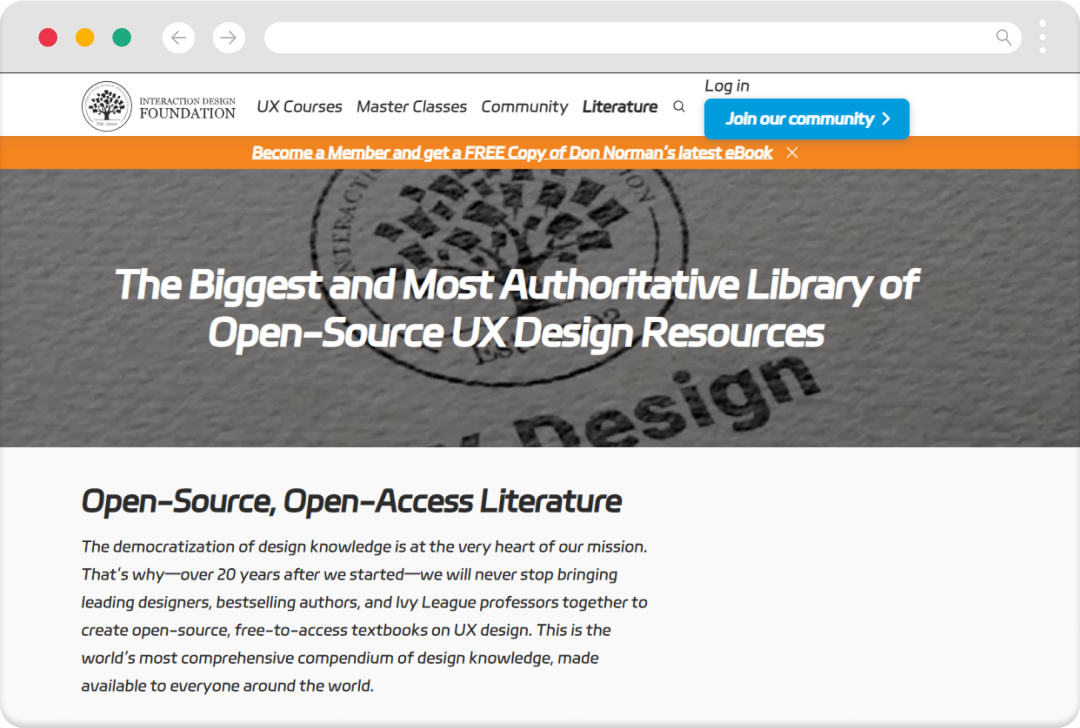Open the Don Norman free eBook banner link
The image size is (1080, 728).
coord(512,152)
